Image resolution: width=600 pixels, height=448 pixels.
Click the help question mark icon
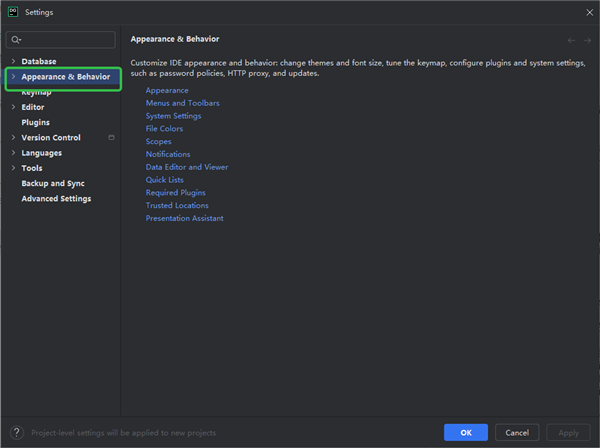[x=16, y=433]
